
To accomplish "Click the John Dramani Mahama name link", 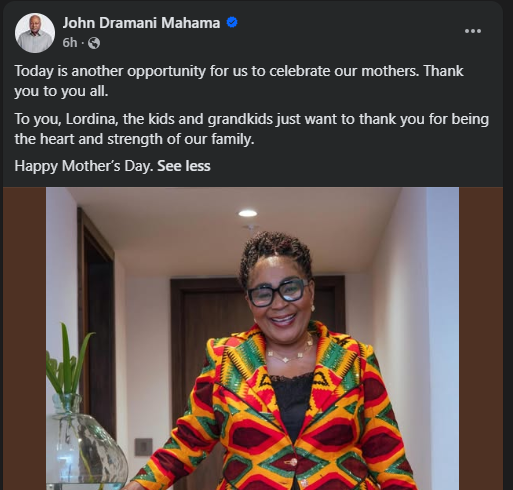I will (x=141, y=23).
